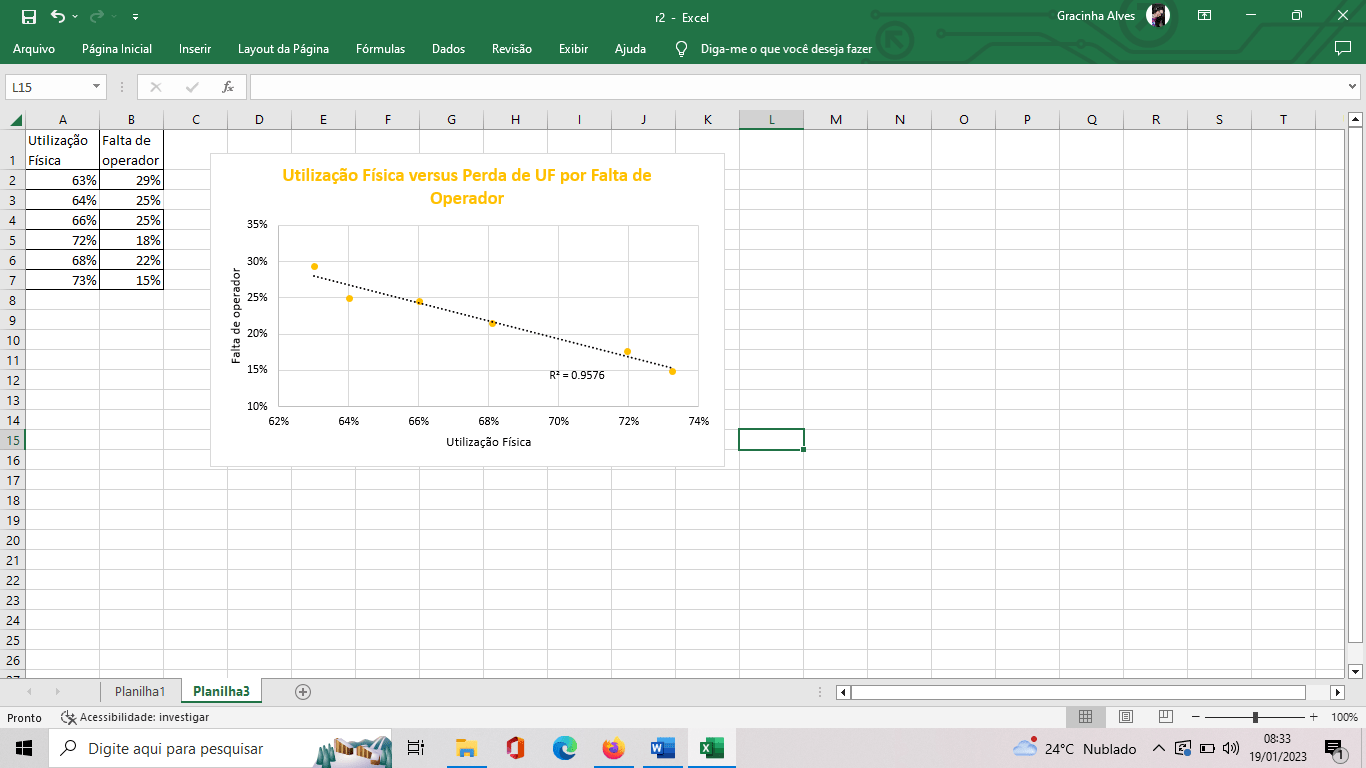This screenshot has height=768, width=1366.
Task: Open the Inserir ribbon tab
Action: (195, 48)
